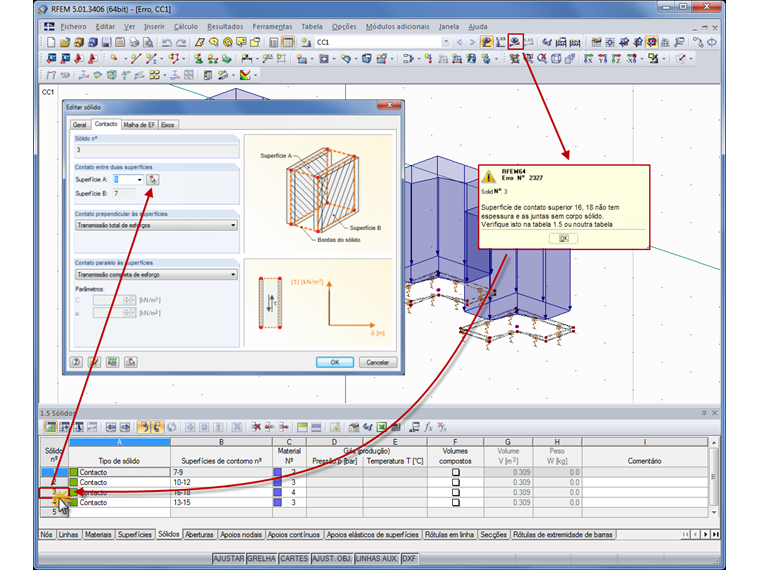Toggle Volumes compostos checkbox for surfaces 7-9

[456, 472]
